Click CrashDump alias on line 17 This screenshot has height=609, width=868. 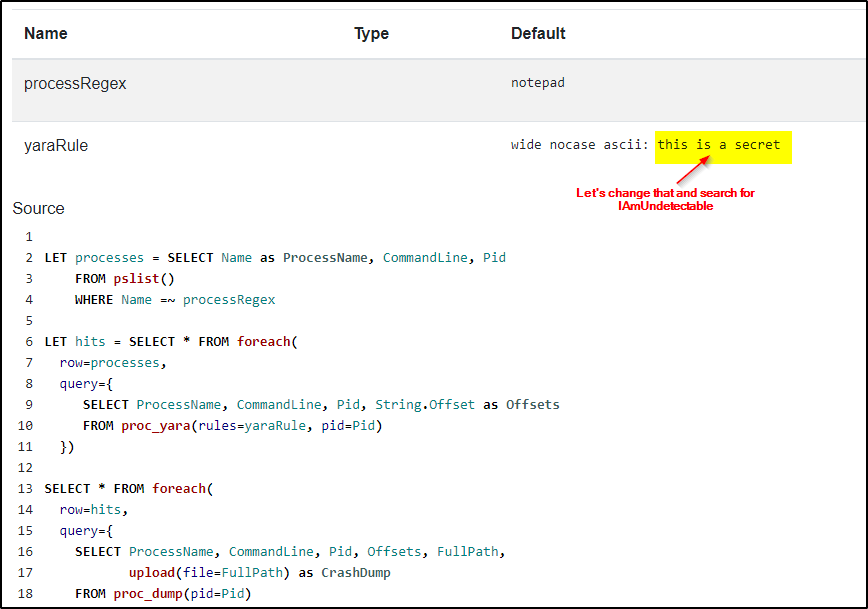tap(355, 573)
